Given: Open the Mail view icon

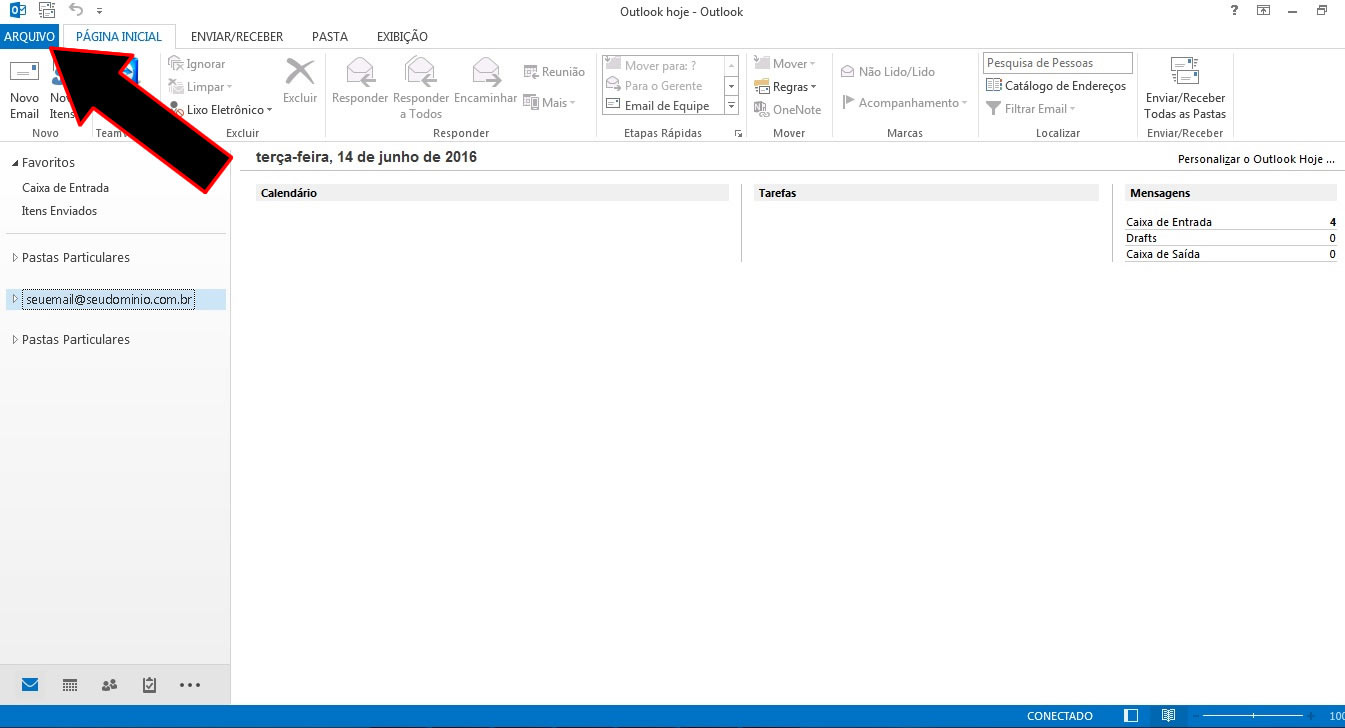Looking at the screenshot, I should click(x=29, y=684).
